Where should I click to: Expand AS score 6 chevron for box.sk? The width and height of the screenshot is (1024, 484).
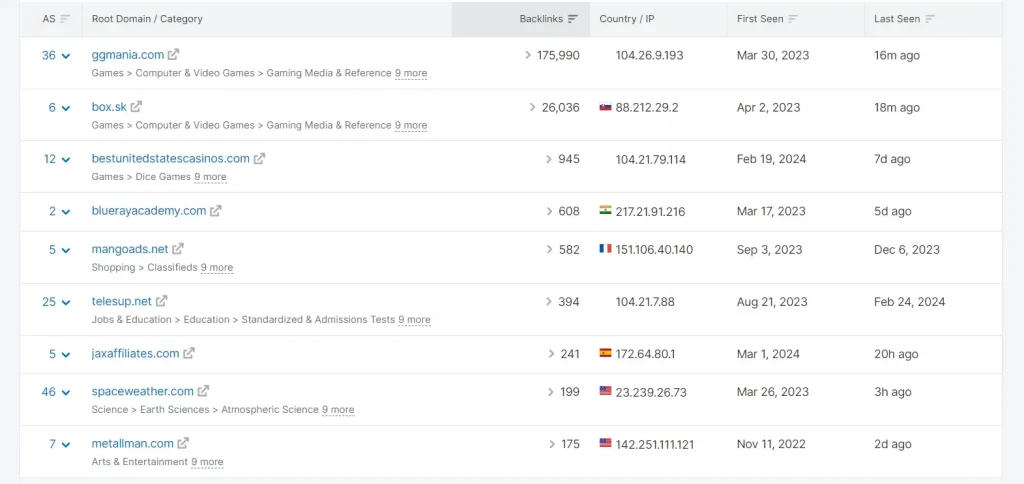[65, 108]
